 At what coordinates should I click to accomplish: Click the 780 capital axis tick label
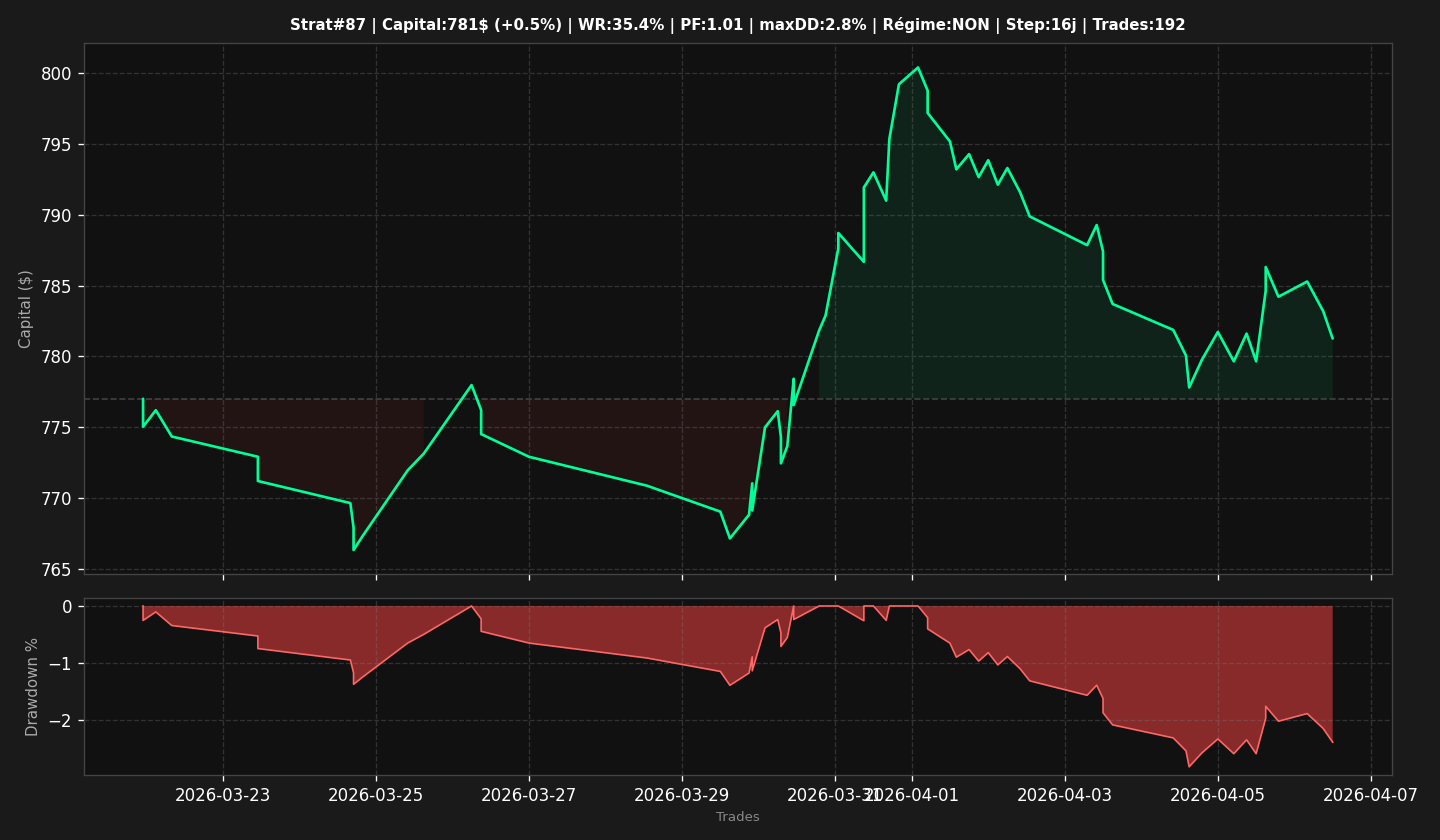[x=58, y=357]
